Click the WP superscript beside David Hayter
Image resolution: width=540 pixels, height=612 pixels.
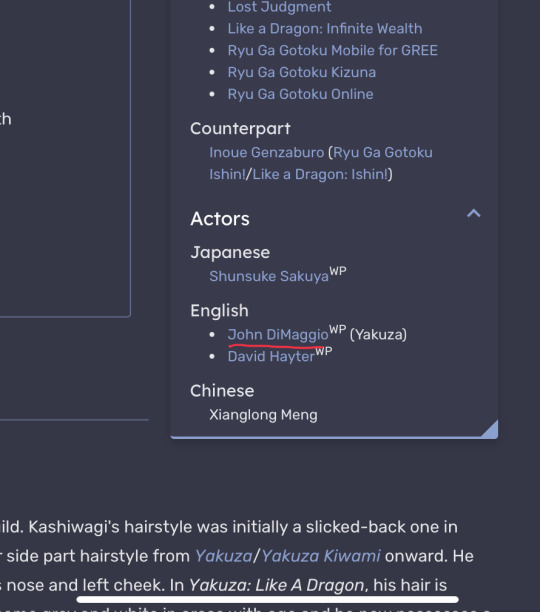324,351
